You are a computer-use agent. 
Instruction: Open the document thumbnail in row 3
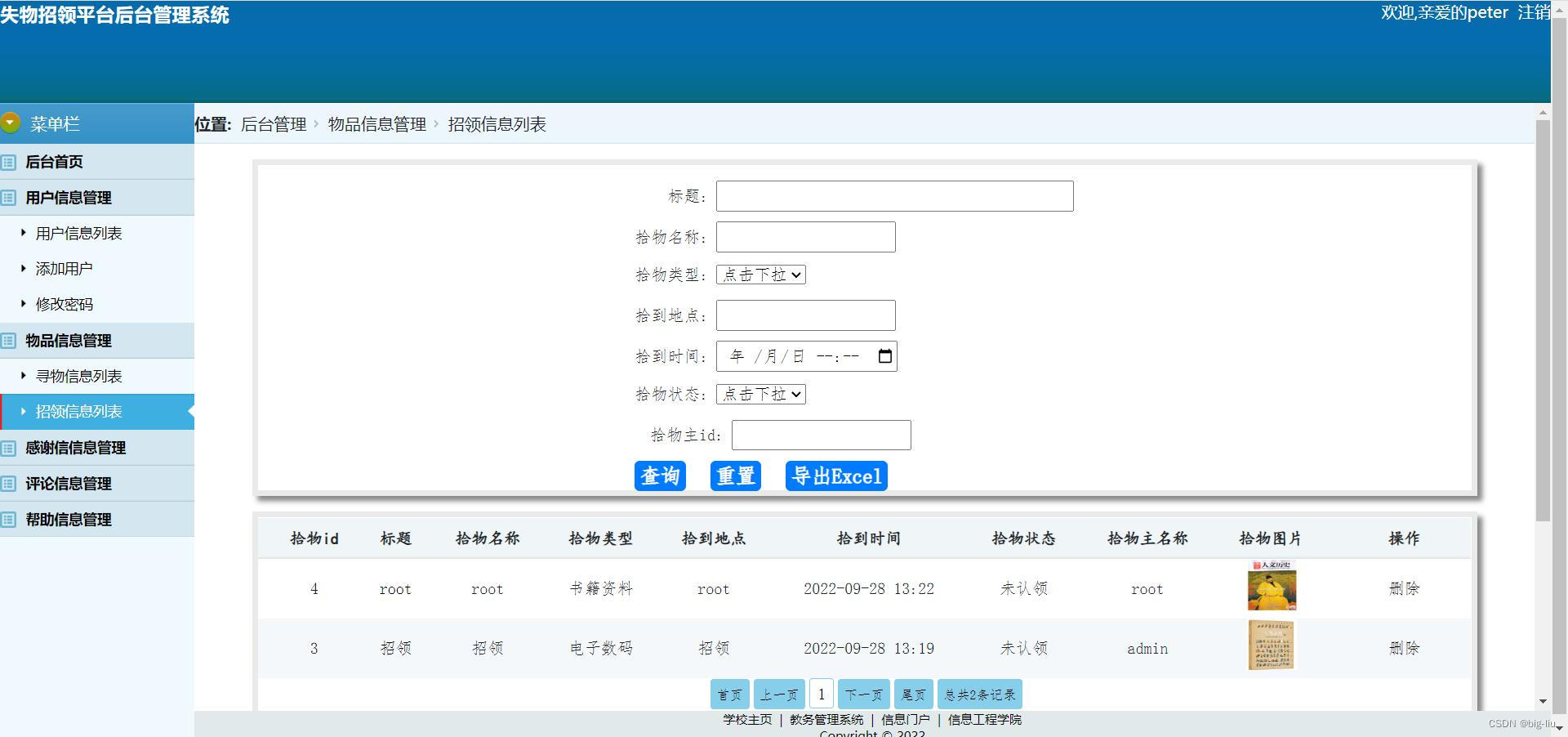pos(1271,645)
